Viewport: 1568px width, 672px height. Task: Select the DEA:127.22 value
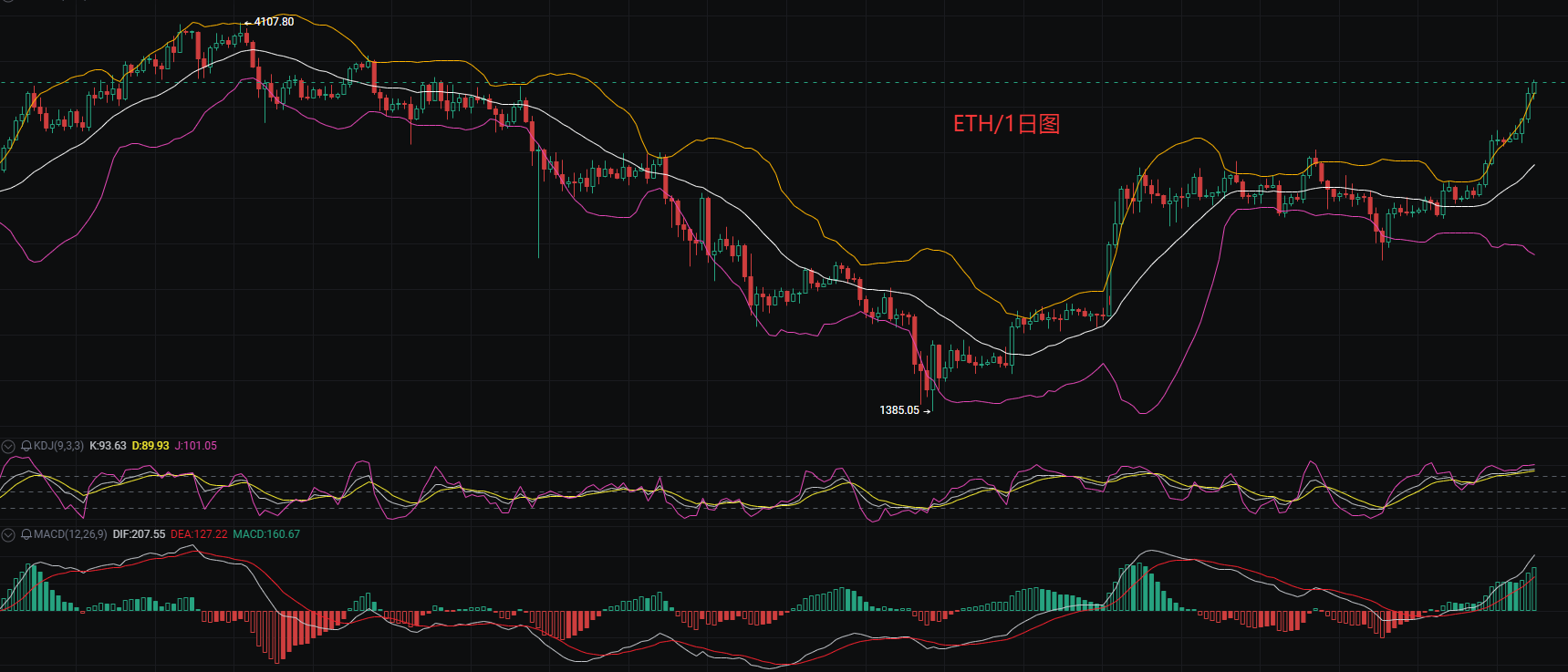199,534
